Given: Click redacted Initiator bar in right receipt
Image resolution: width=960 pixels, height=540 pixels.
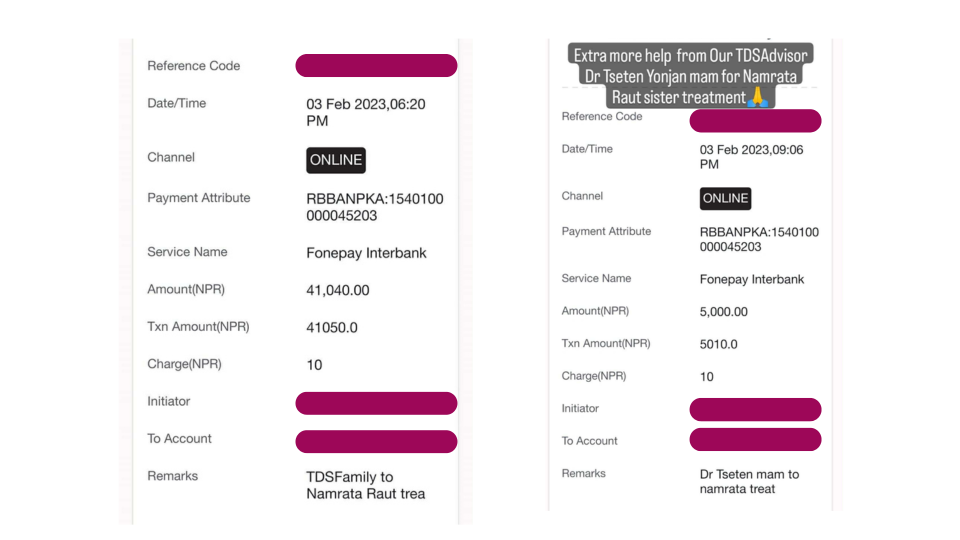Looking at the screenshot, I should (x=755, y=409).
